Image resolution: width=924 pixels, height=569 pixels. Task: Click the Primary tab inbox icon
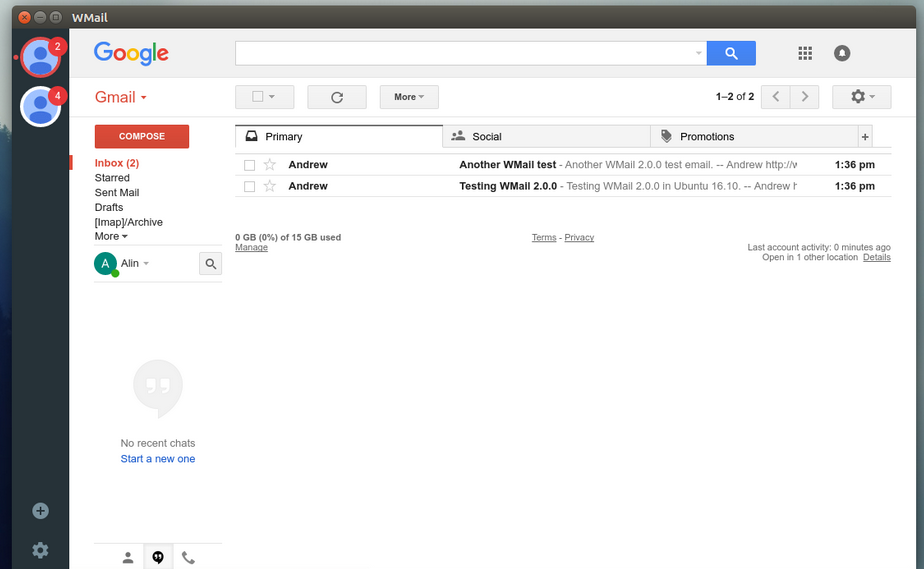pyautogui.click(x=252, y=136)
